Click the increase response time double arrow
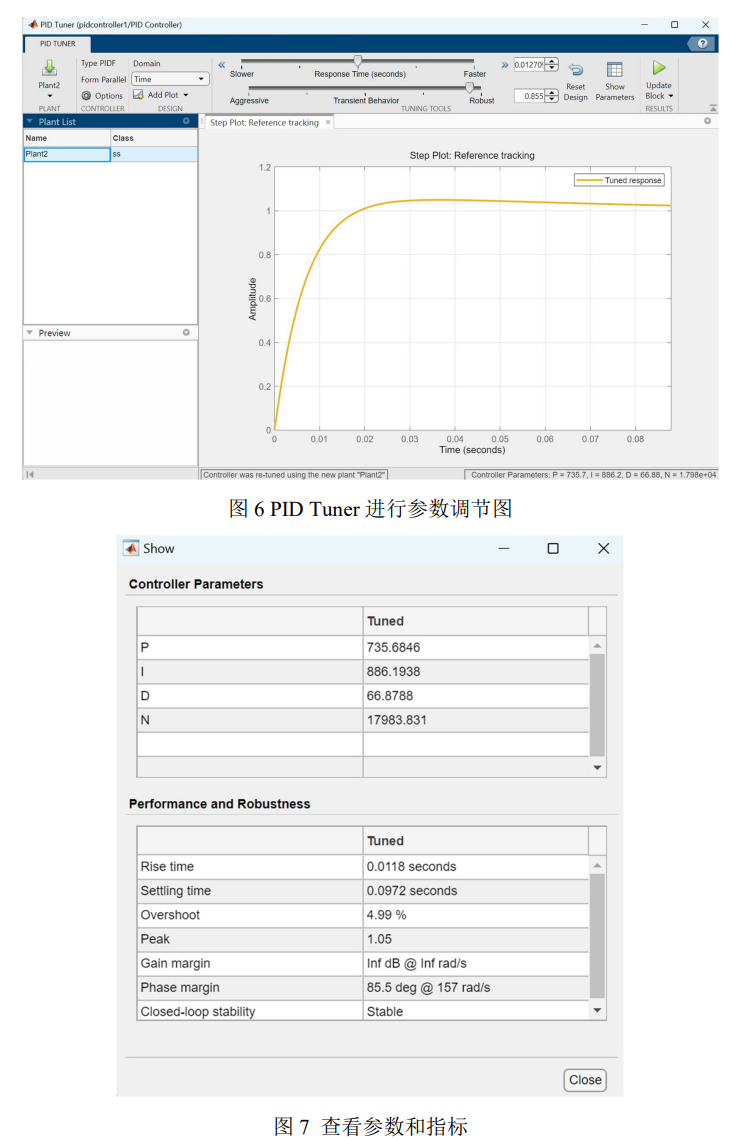The width and height of the screenshot is (733, 1141). (504, 64)
